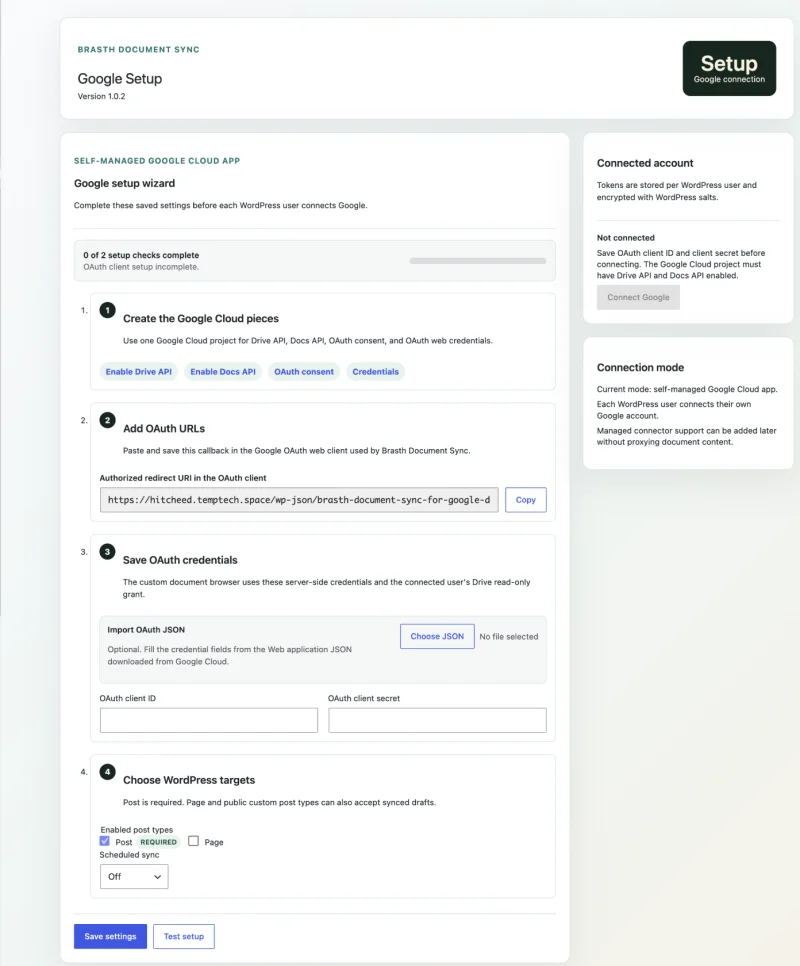Click the Setup Google connection badge
Viewport: 800px width, 966px height.
(729, 68)
